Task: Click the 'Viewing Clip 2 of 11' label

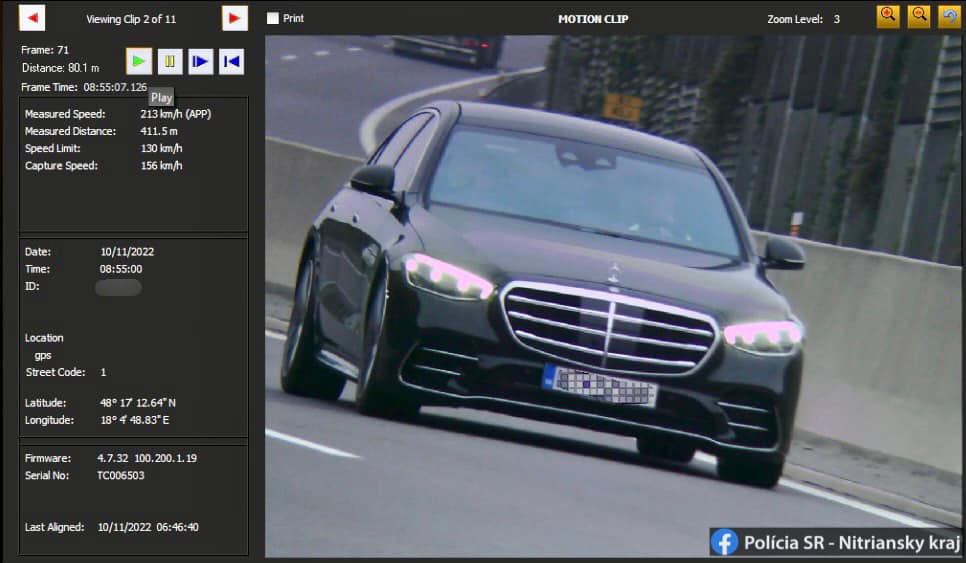Action: point(131,19)
